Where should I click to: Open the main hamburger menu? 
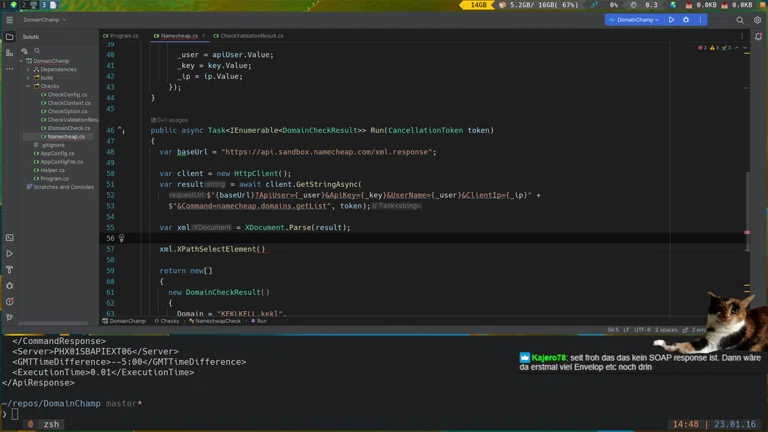click(9, 20)
